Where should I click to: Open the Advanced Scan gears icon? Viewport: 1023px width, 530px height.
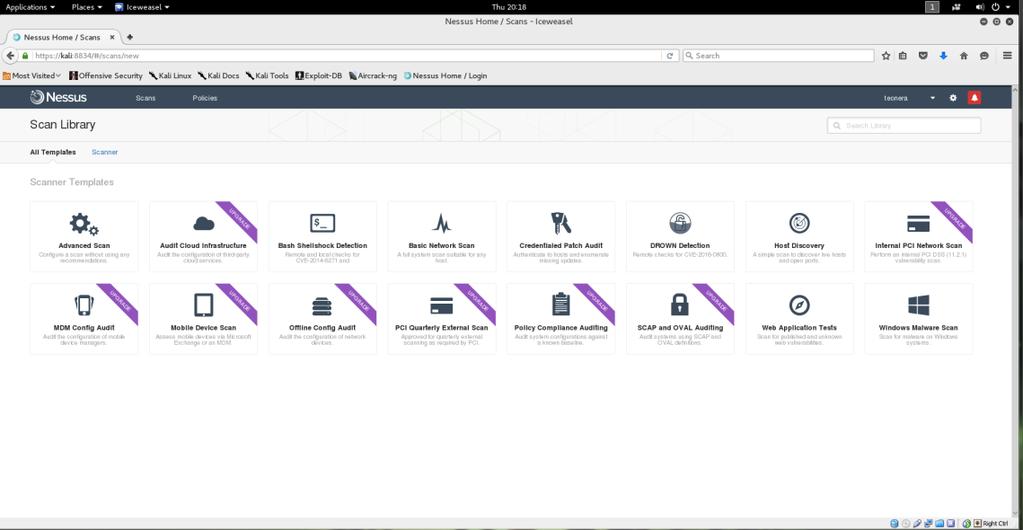point(84,224)
